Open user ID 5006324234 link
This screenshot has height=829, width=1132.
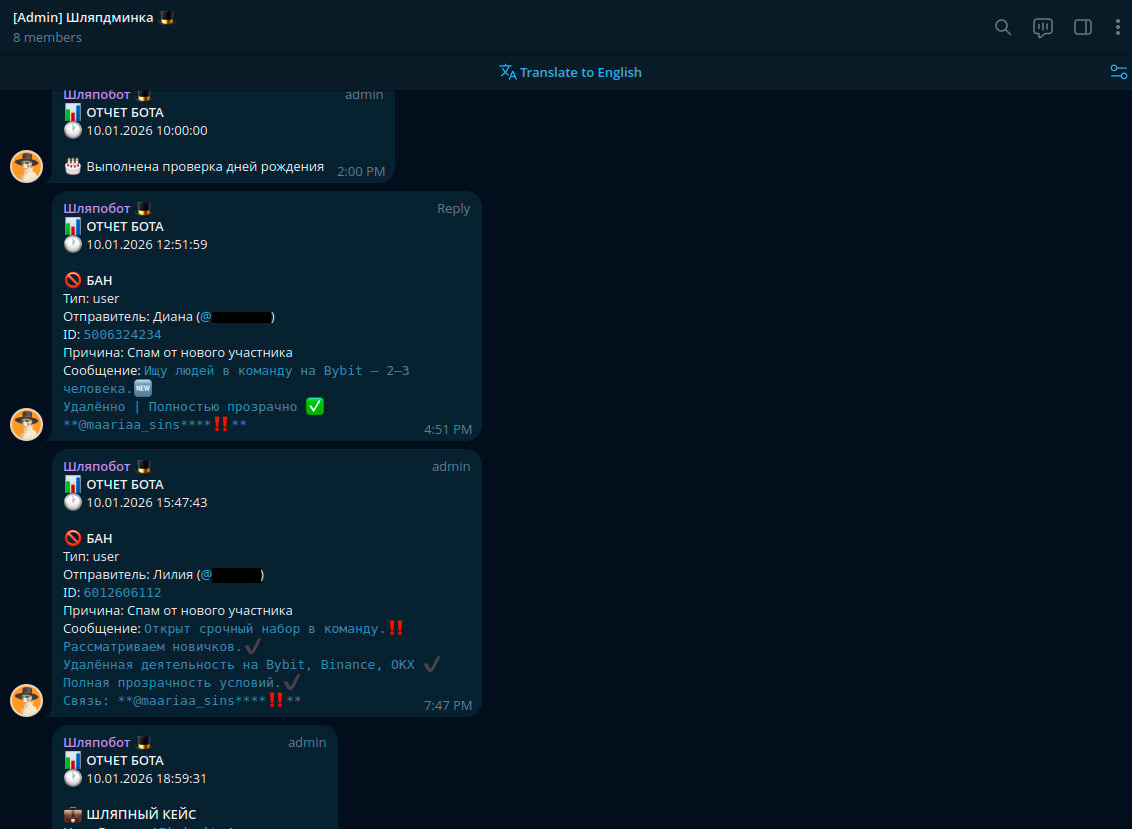pyautogui.click(x=122, y=335)
